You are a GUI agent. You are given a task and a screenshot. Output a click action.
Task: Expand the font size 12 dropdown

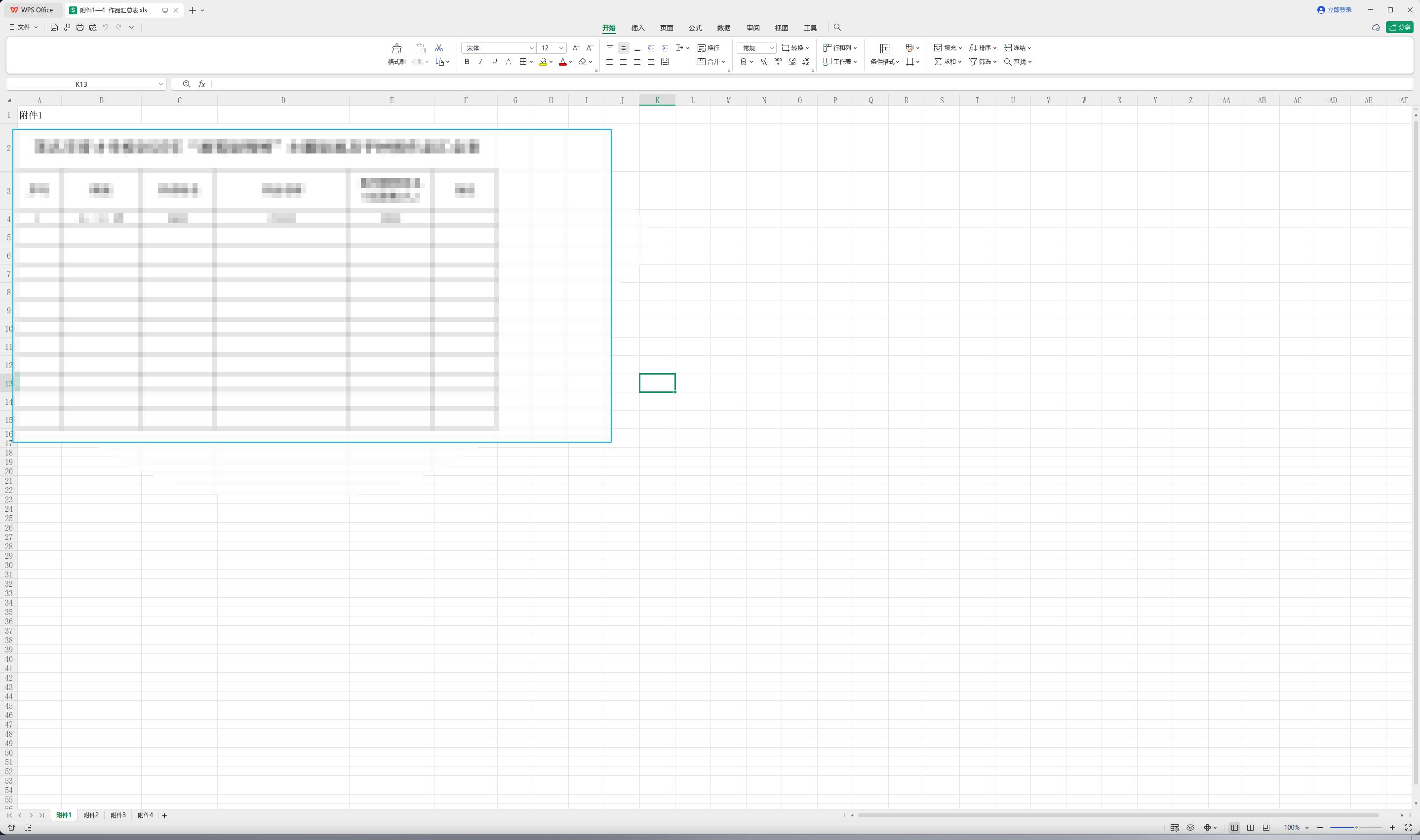(561, 48)
